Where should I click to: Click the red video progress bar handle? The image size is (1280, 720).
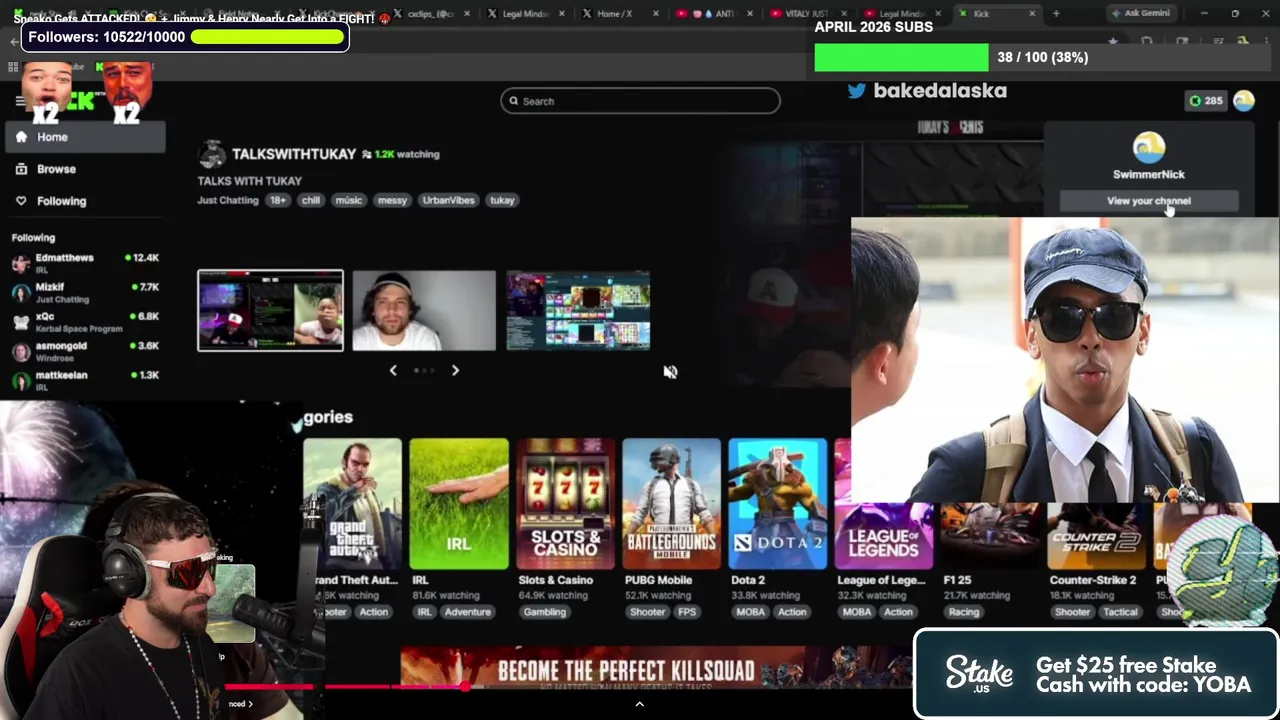click(465, 686)
